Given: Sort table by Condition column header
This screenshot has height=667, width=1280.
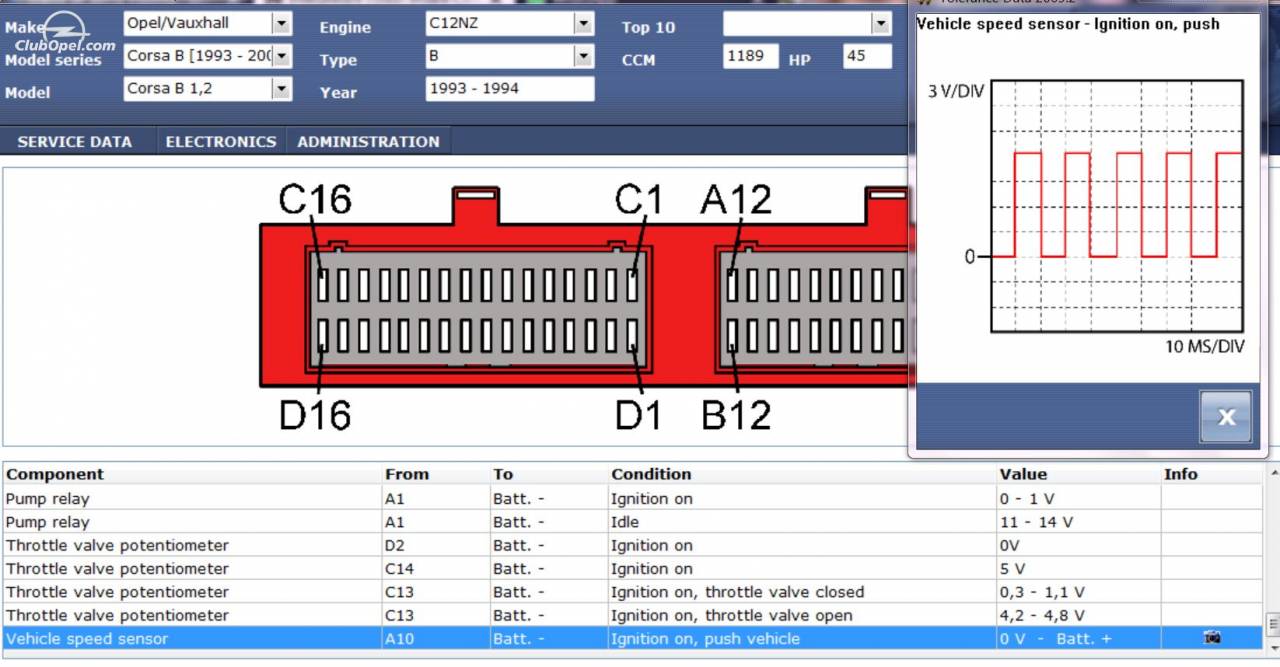Looking at the screenshot, I should [802, 474].
